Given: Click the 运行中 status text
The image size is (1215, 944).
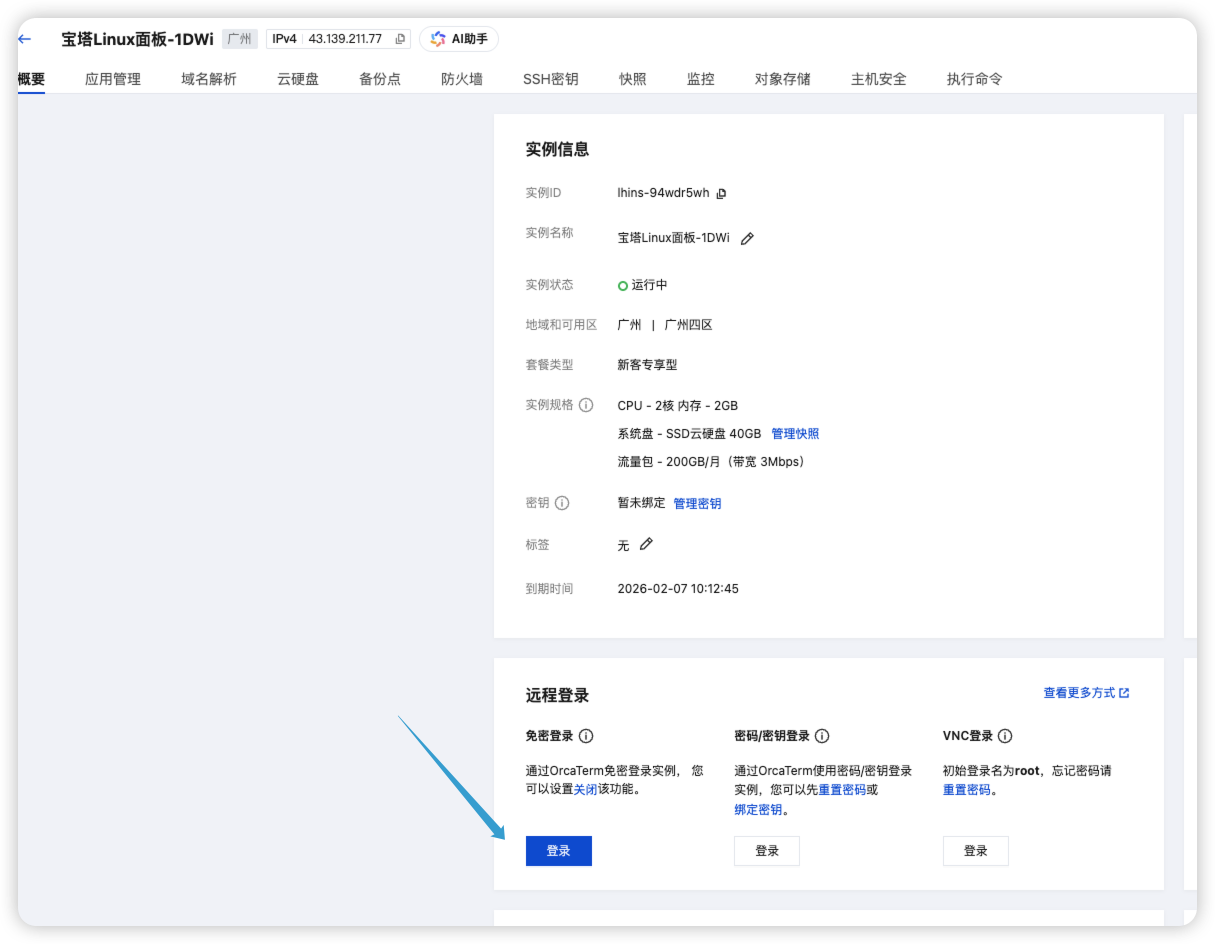Looking at the screenshot, I should click(x=649, y=285).
